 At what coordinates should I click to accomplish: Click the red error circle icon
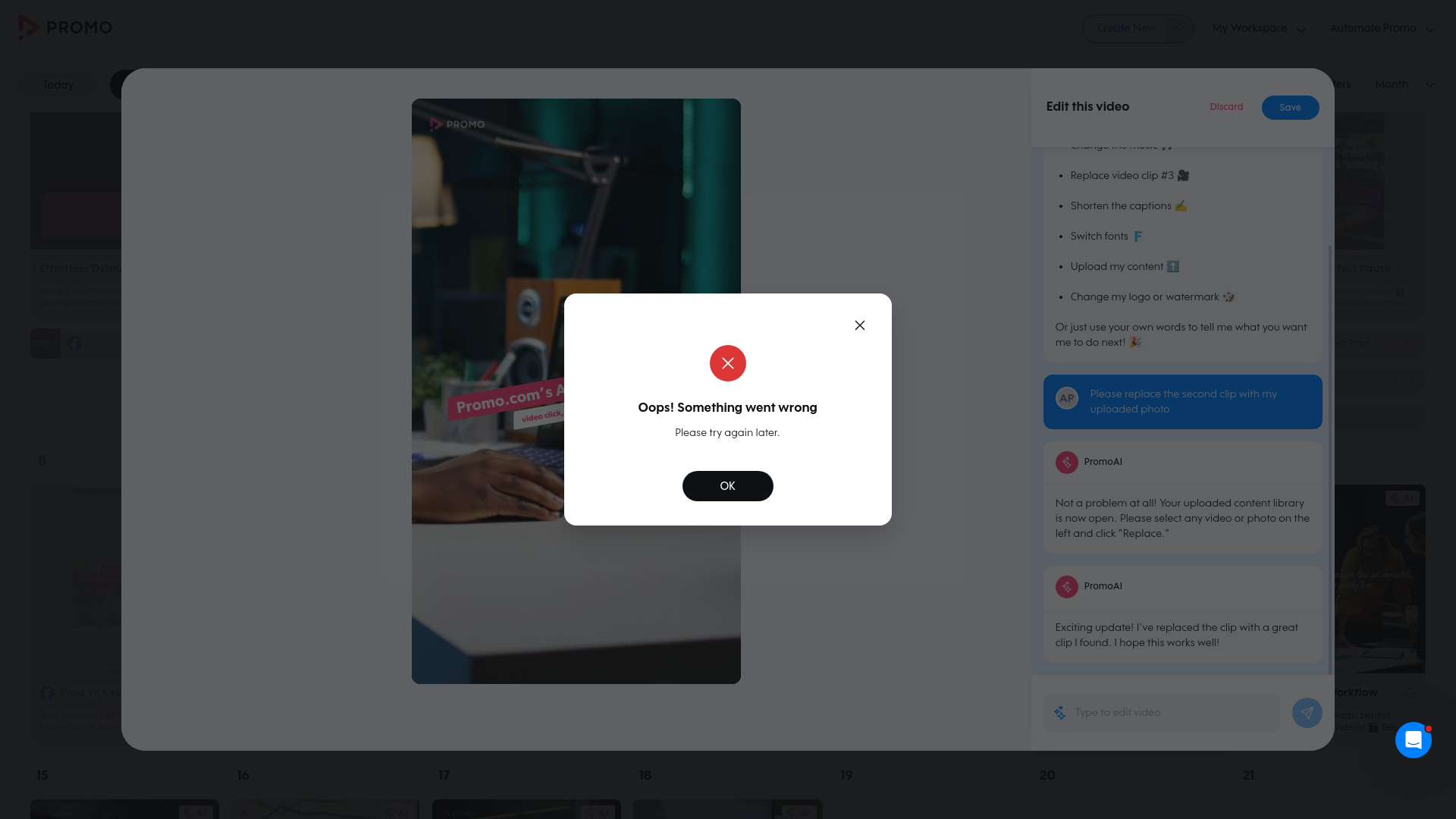point(727,363)
